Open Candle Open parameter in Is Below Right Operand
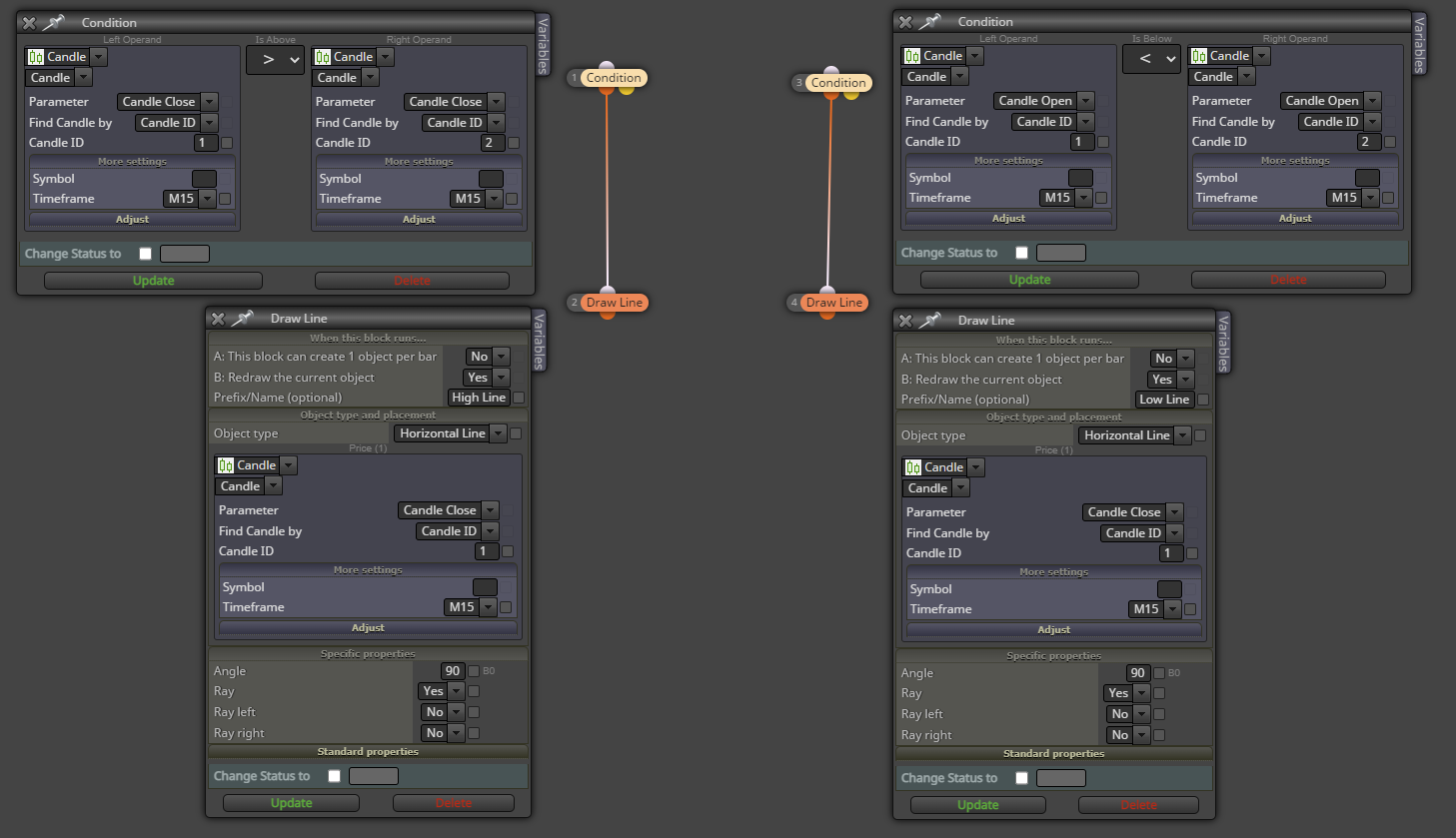The width and height of the screenshot is (1456, 838). (1331, 101)
